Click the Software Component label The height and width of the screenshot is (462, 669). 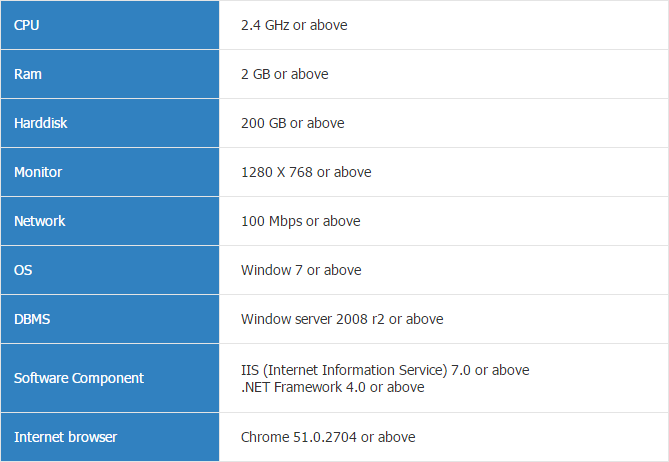[79, 378]
